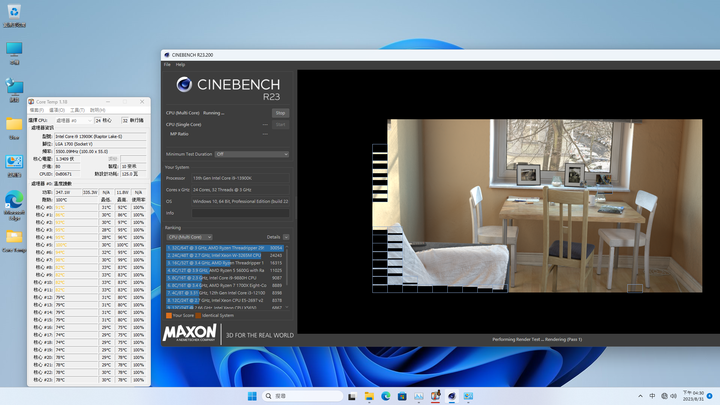Open the Cinebench Help menu
720x405 pixels.
(180, 65)
